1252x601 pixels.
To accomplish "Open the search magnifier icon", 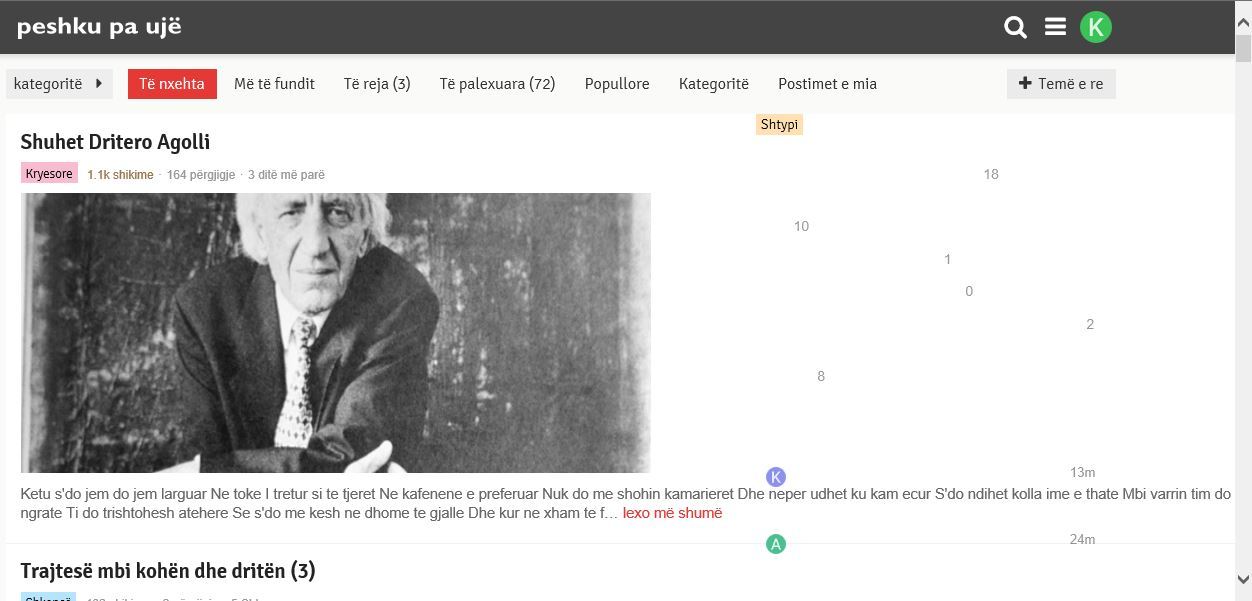I will pyautogui.click(x=1015, y=27).
